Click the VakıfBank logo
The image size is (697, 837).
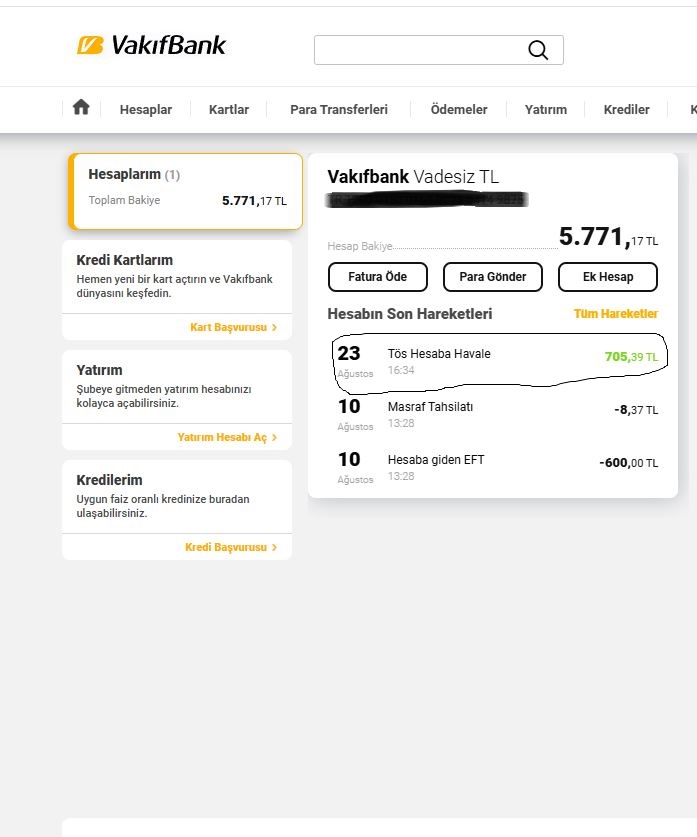click(x=152, y=45)
